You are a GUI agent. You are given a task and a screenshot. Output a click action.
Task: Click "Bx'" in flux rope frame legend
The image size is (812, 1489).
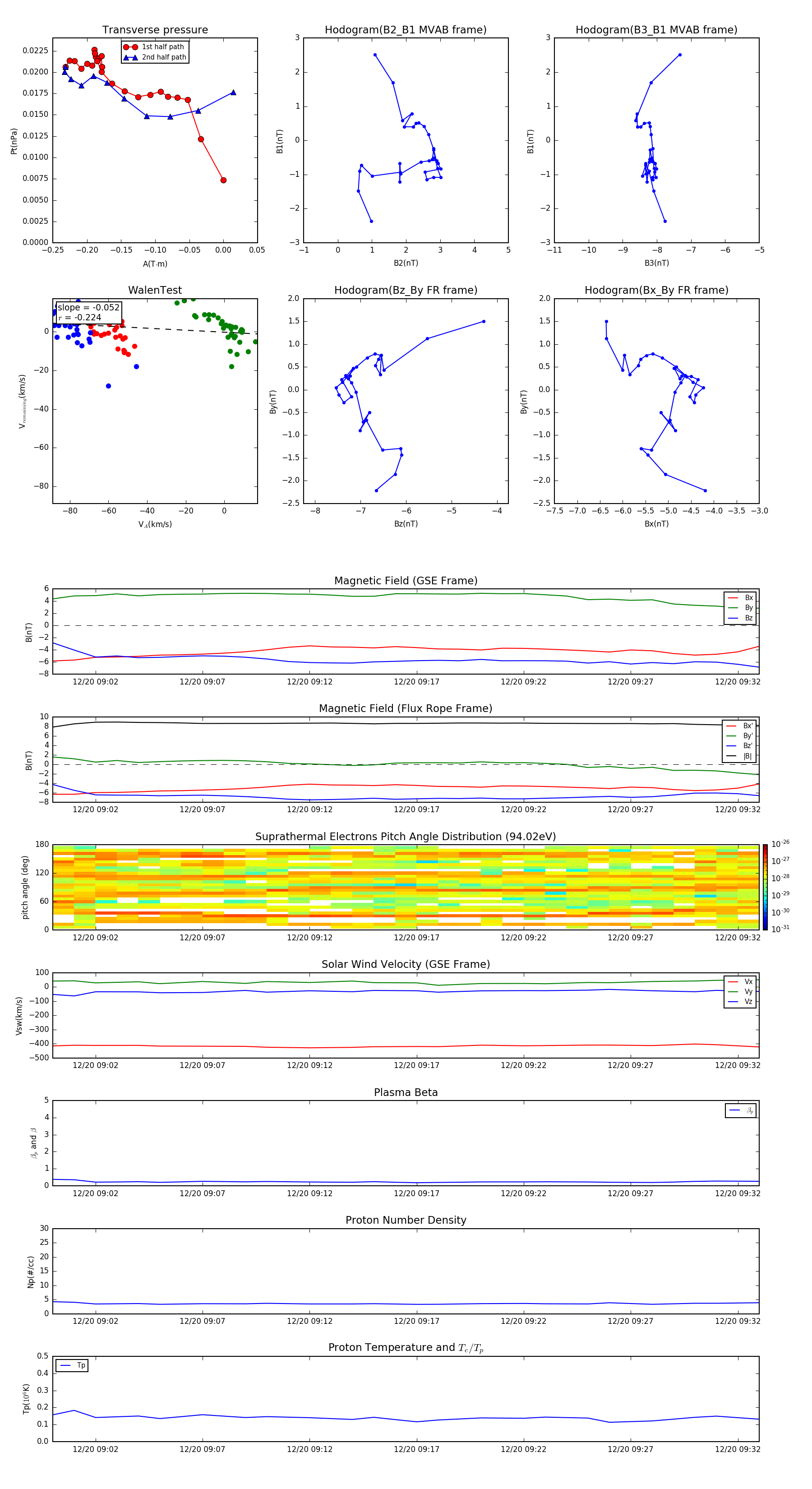(748, 726)
